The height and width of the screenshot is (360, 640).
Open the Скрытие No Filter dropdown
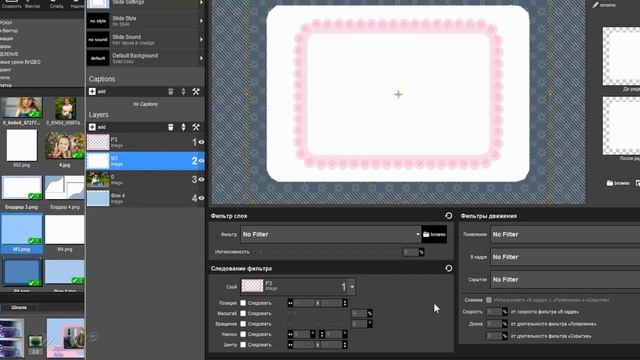click(x=565, y=280)
